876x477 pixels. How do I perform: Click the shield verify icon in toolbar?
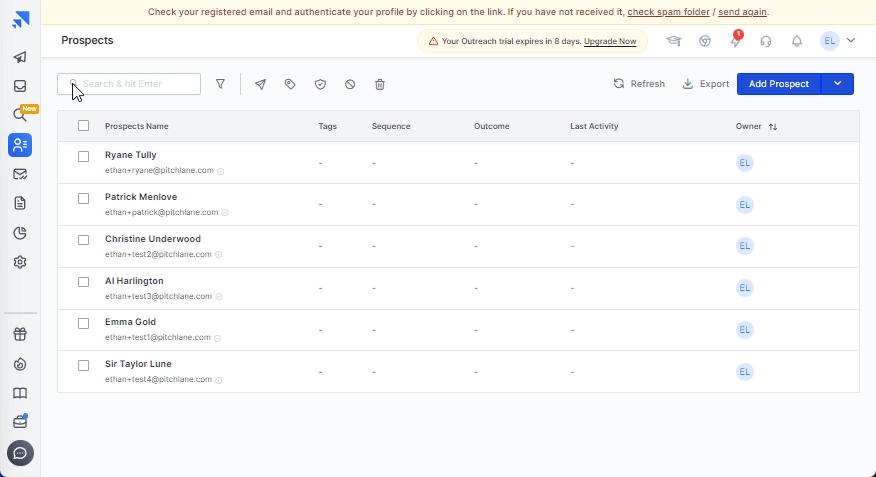pos(320,84)
